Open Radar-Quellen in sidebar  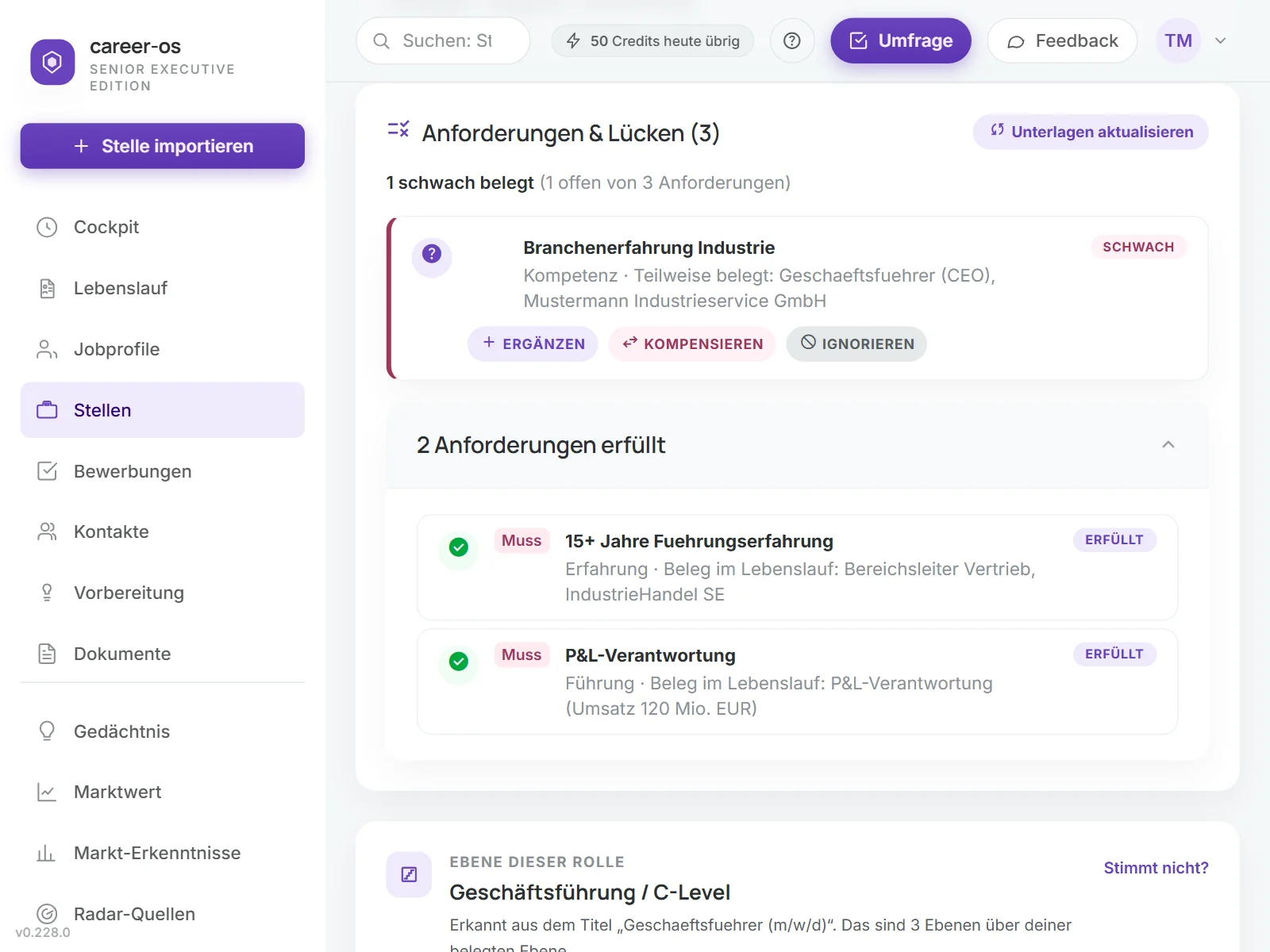(x=163, y=914)
